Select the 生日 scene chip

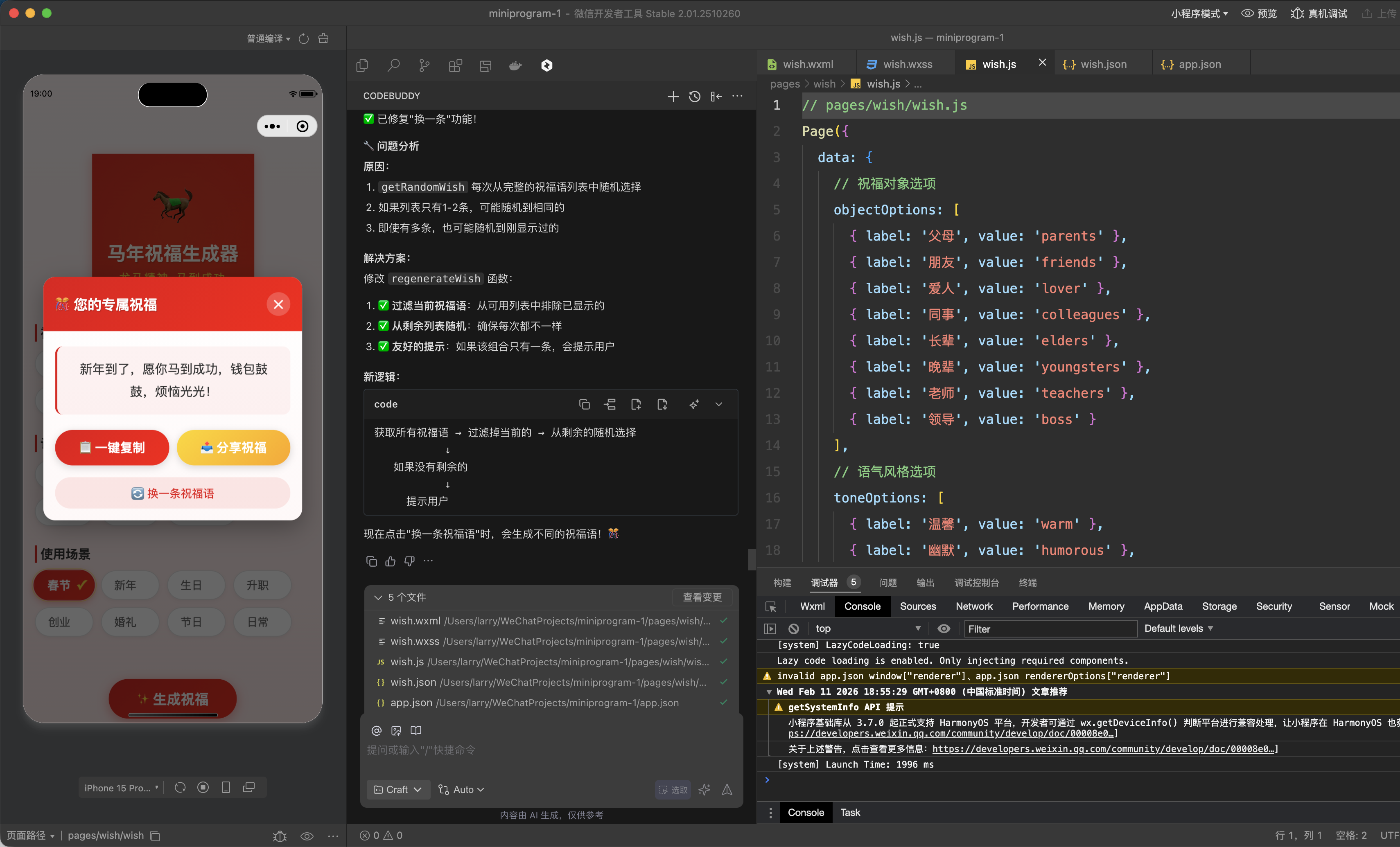coord(192,585)
